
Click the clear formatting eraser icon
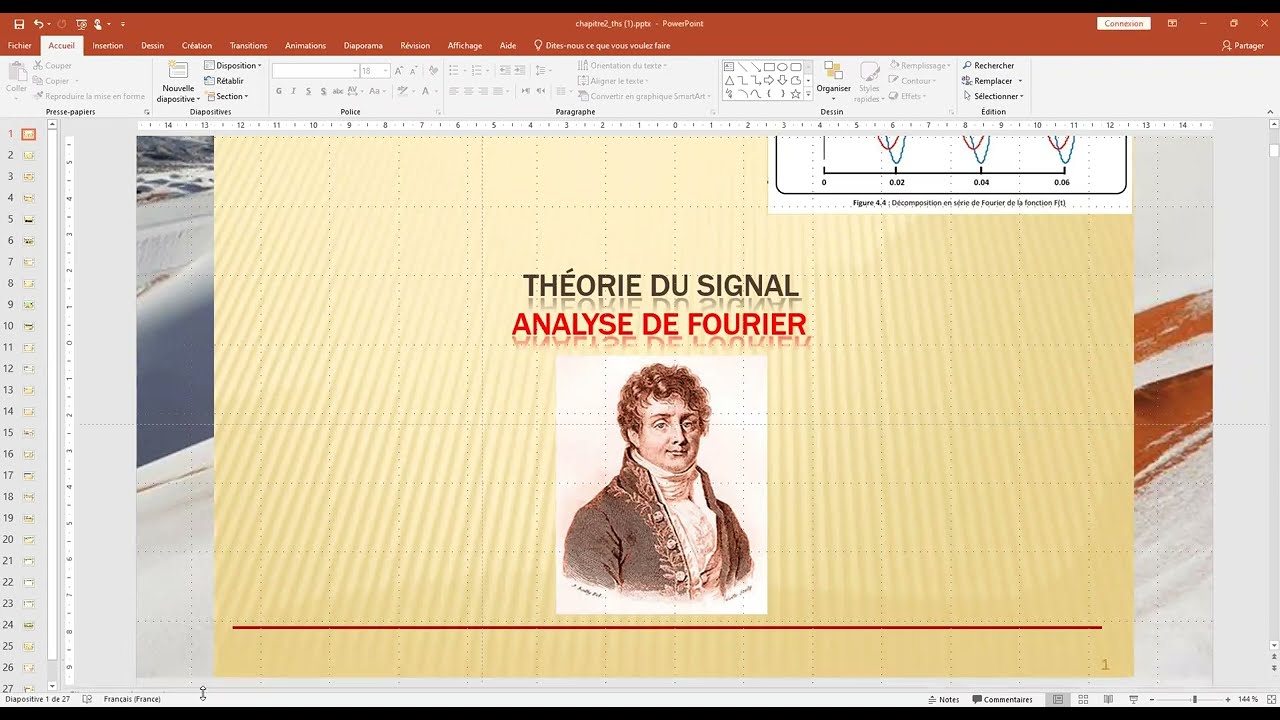(431, 71)
